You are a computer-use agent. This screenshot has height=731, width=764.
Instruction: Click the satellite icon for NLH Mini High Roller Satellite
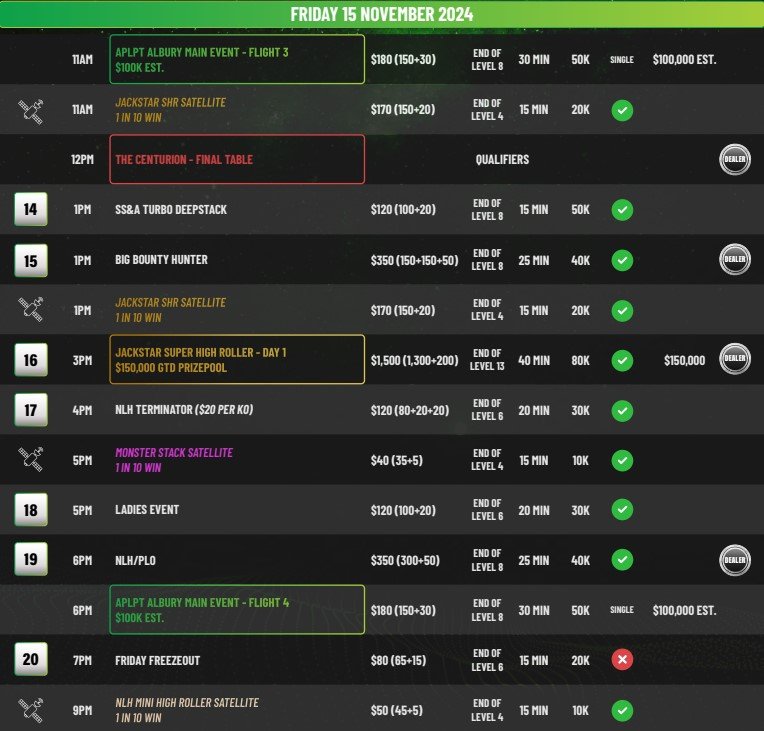point(30,710)
